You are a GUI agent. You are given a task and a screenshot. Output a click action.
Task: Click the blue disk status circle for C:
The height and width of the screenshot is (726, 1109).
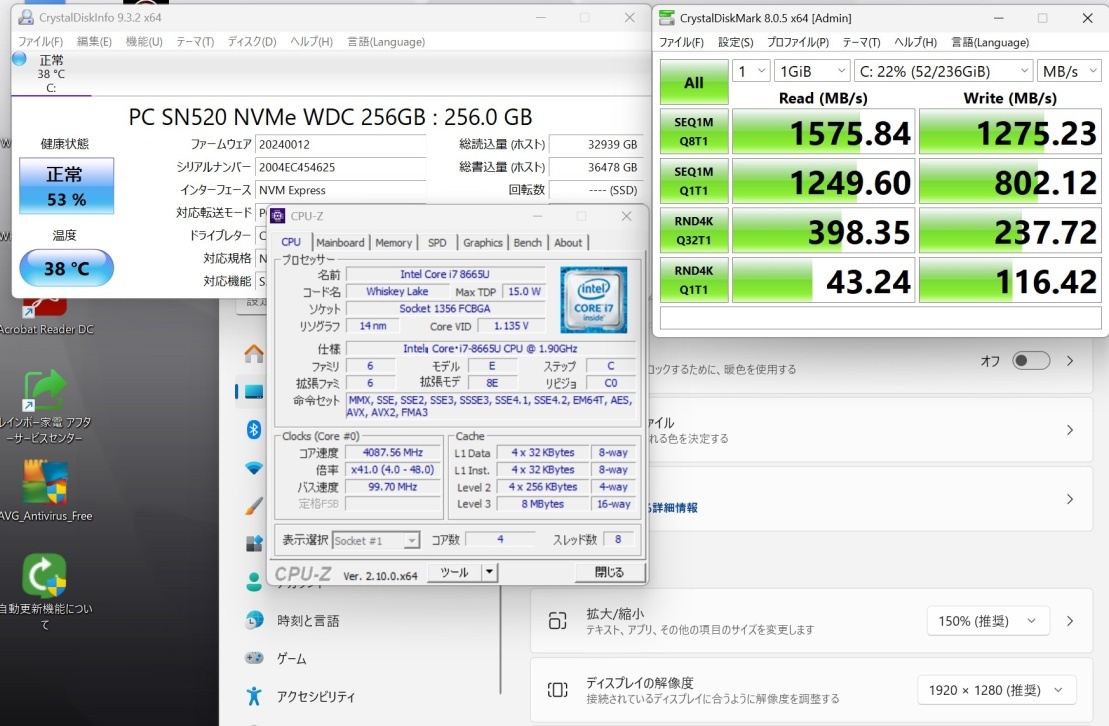click(19, 59)
